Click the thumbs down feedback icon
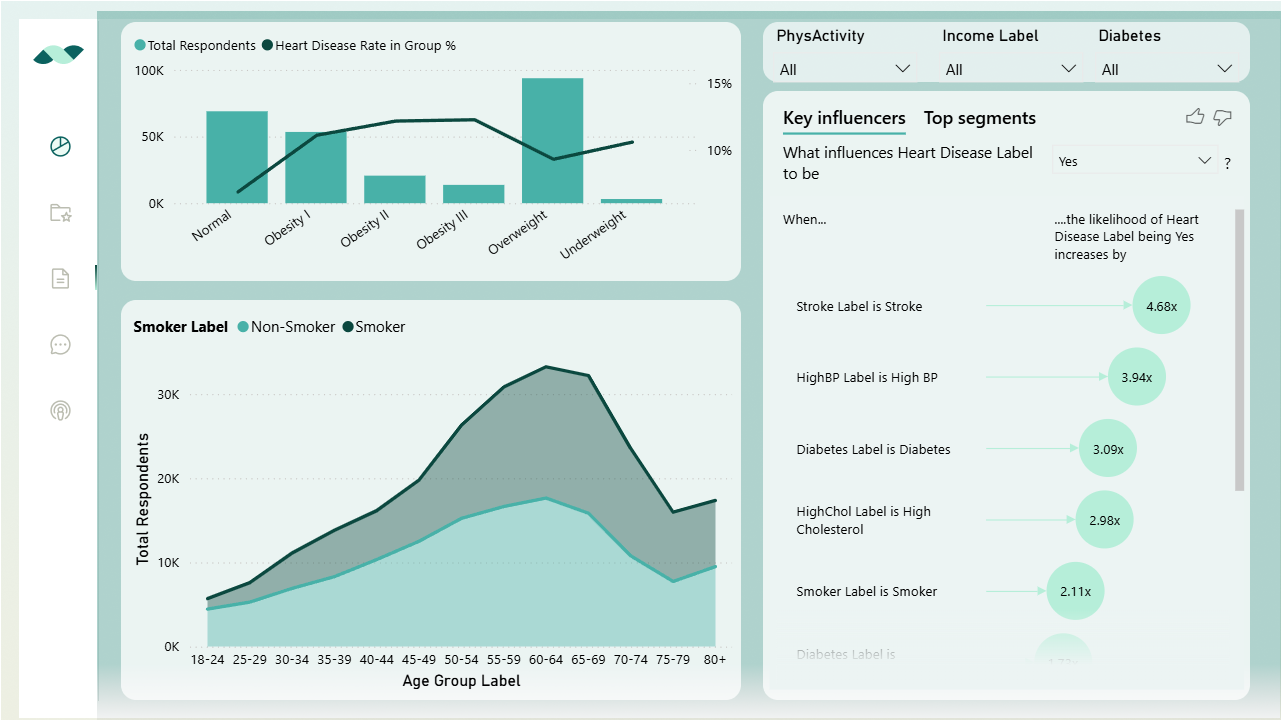Screen dimensions: 1281x720 click(x=1222, y=118)
